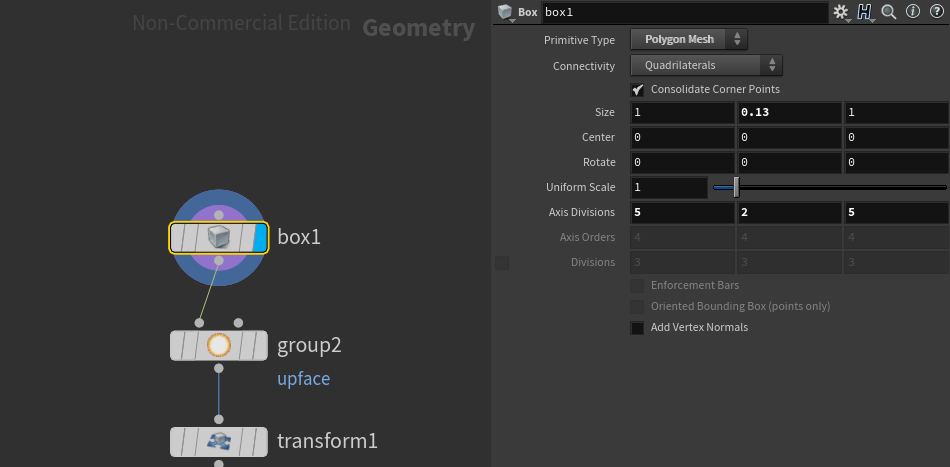Viewport: 950px width, 467px height.
Task: Click the Size Y field showing 0.13
Action: pos(788,112)
